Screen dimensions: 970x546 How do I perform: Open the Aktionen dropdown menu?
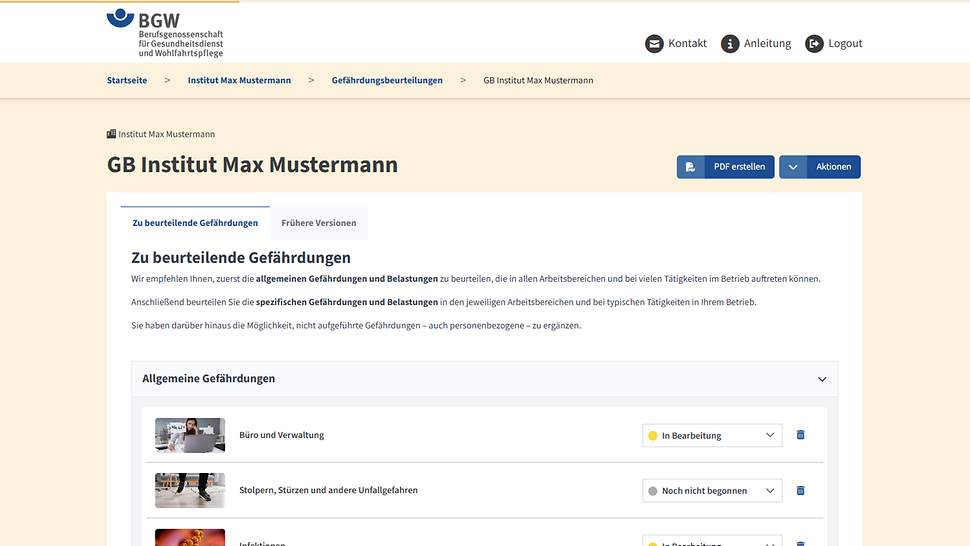coord(820,167)
